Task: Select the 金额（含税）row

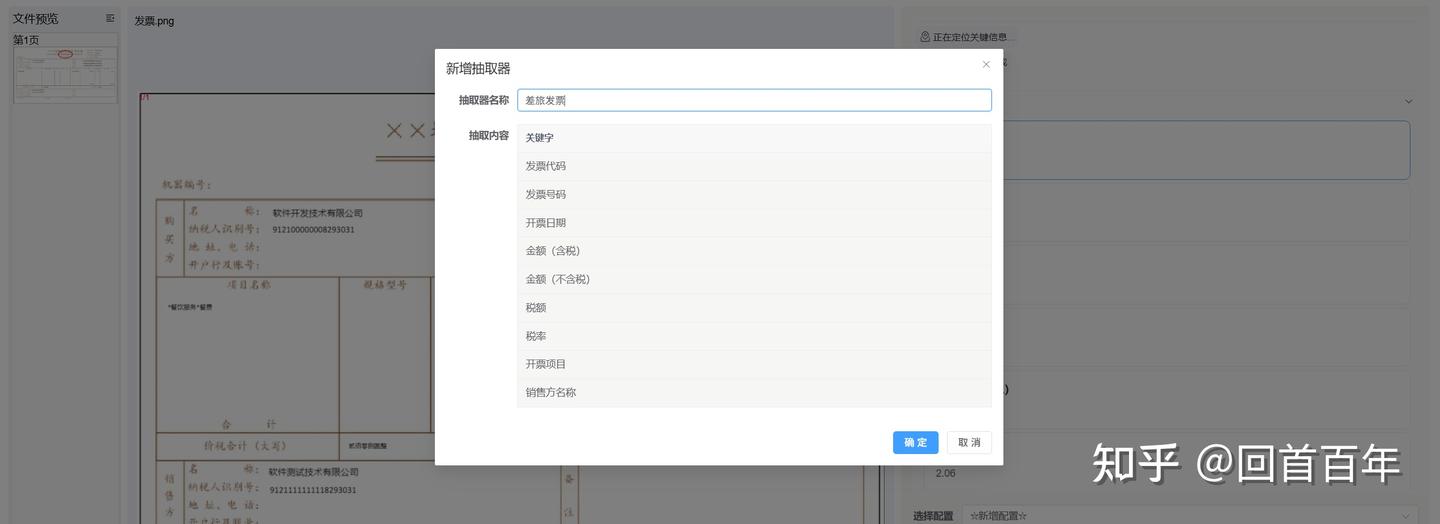Action: (754, 251)
